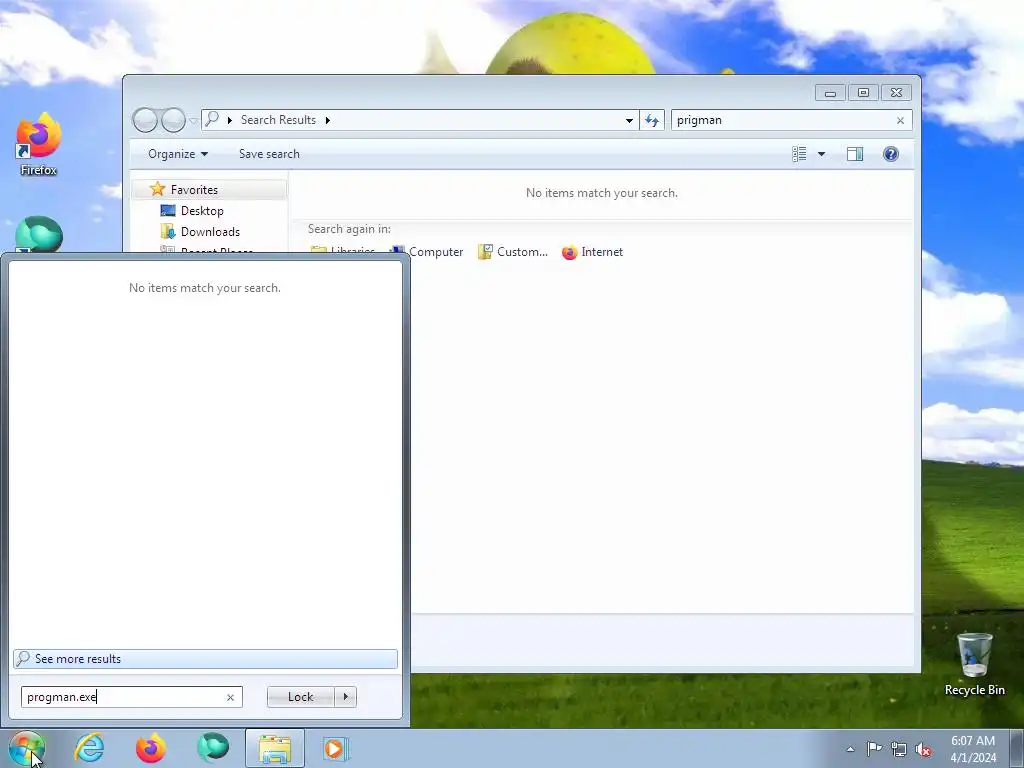Open the clock showing 6:07 AM

[x=972, y=749]
